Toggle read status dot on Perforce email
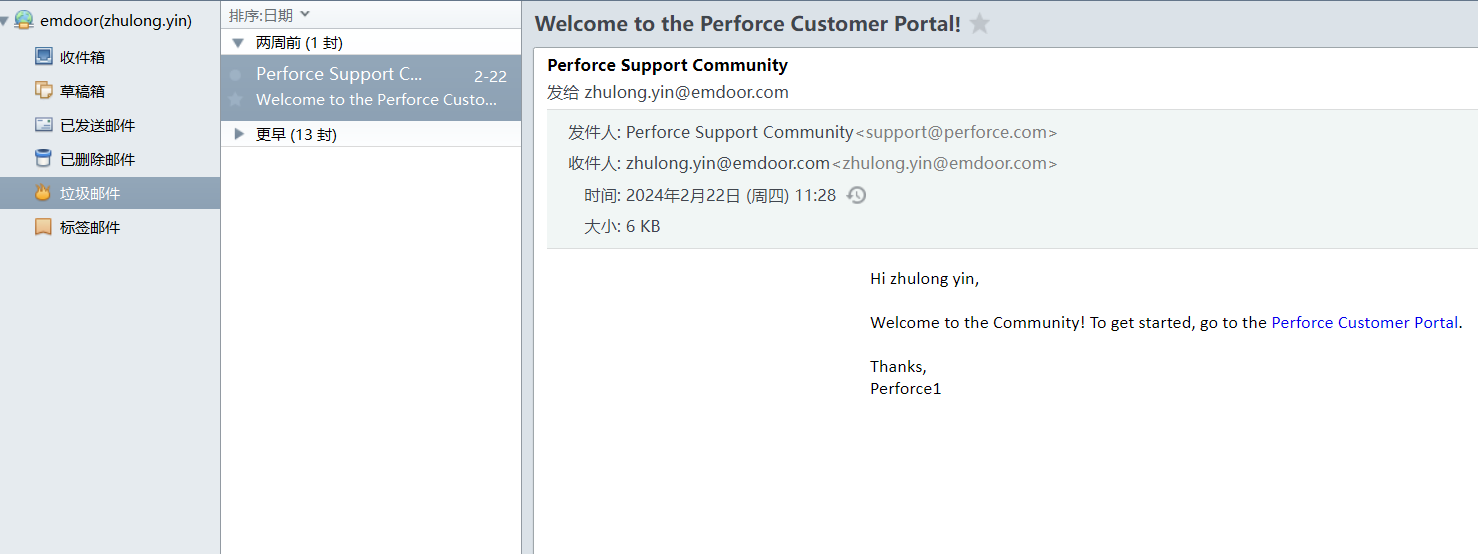1478x554 pixels. (x=235, y=75)
